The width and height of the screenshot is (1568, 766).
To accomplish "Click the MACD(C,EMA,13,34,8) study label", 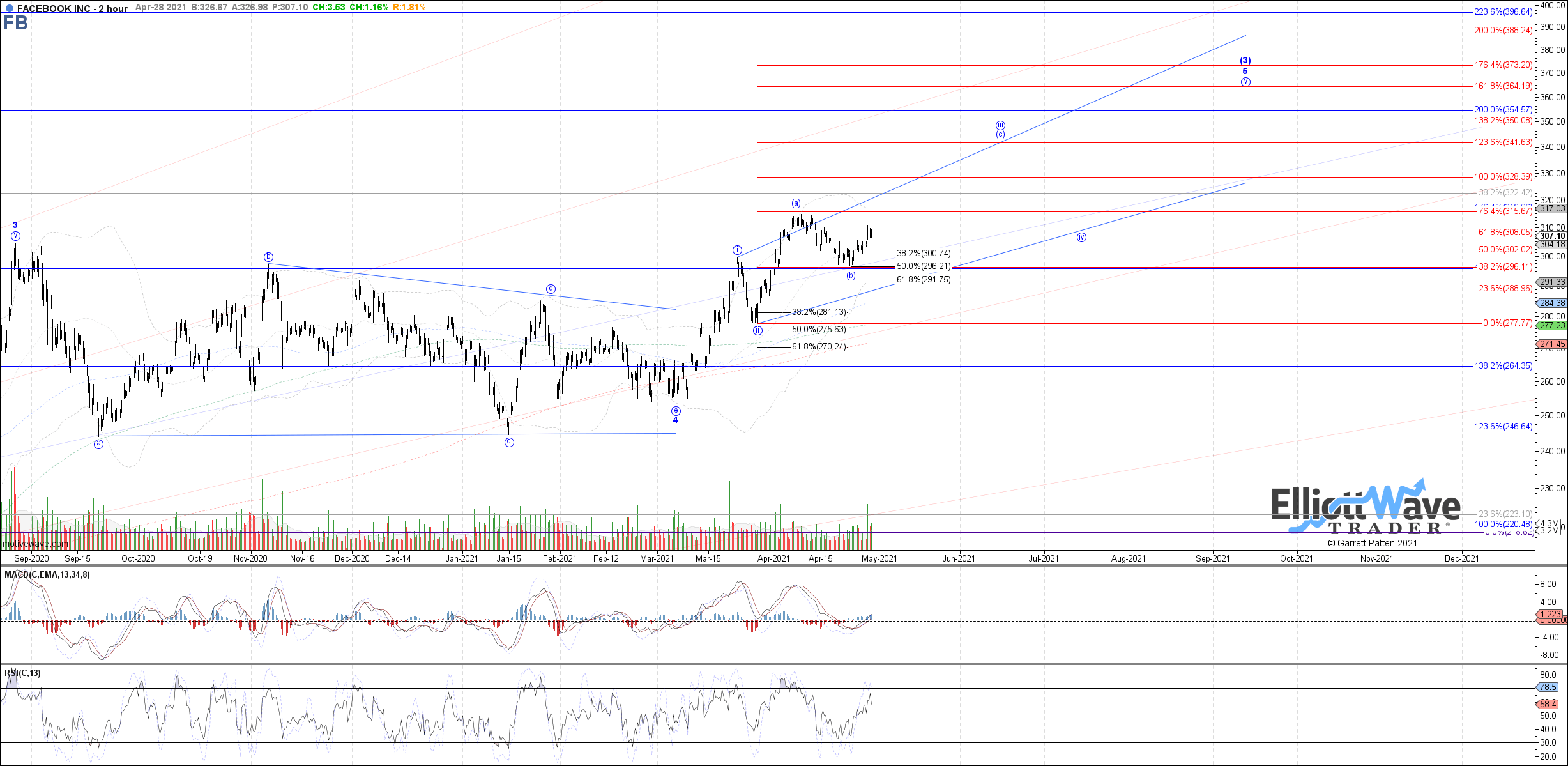I will pos(47,575).
